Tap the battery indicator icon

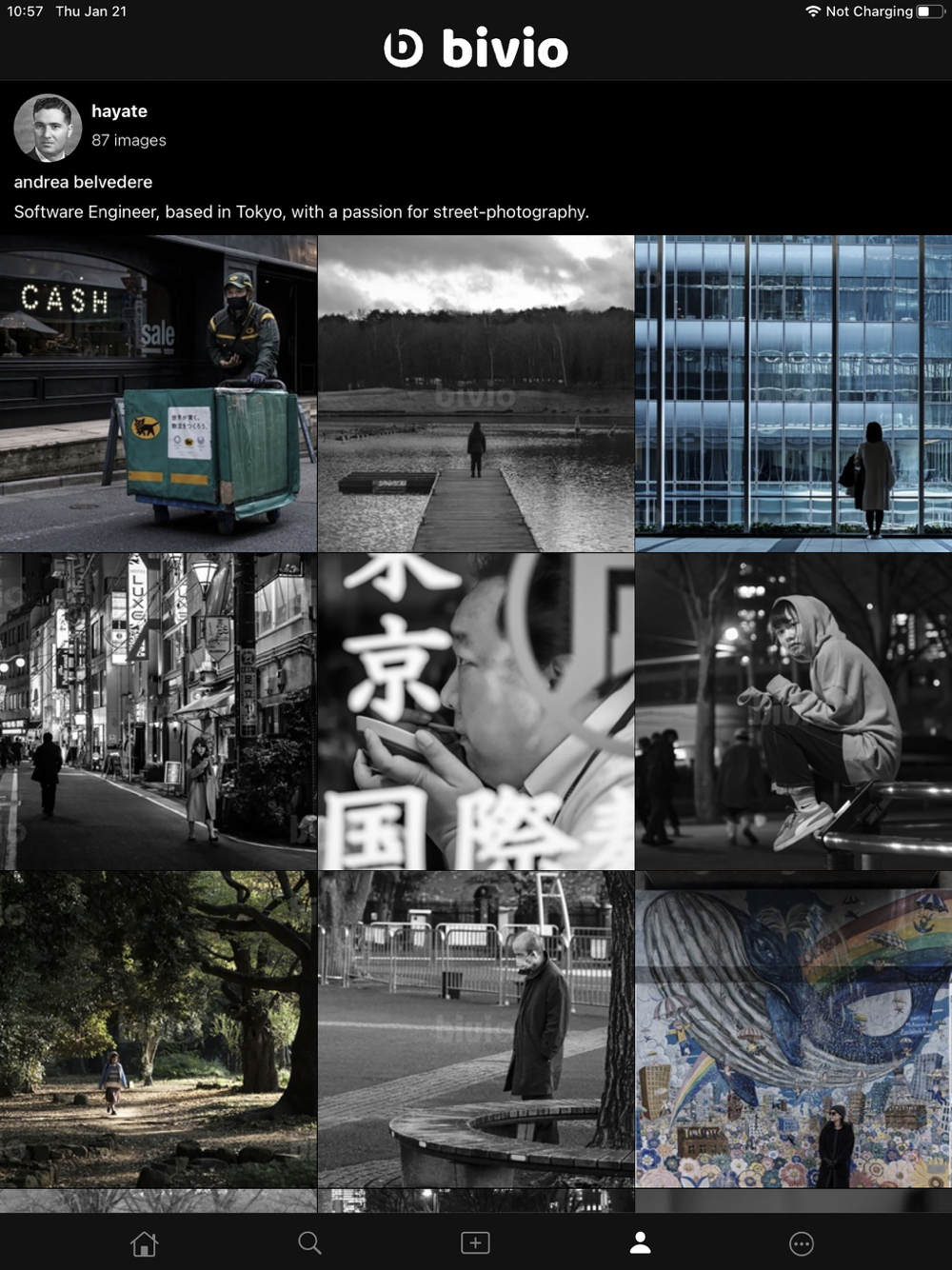coord(930,11)
